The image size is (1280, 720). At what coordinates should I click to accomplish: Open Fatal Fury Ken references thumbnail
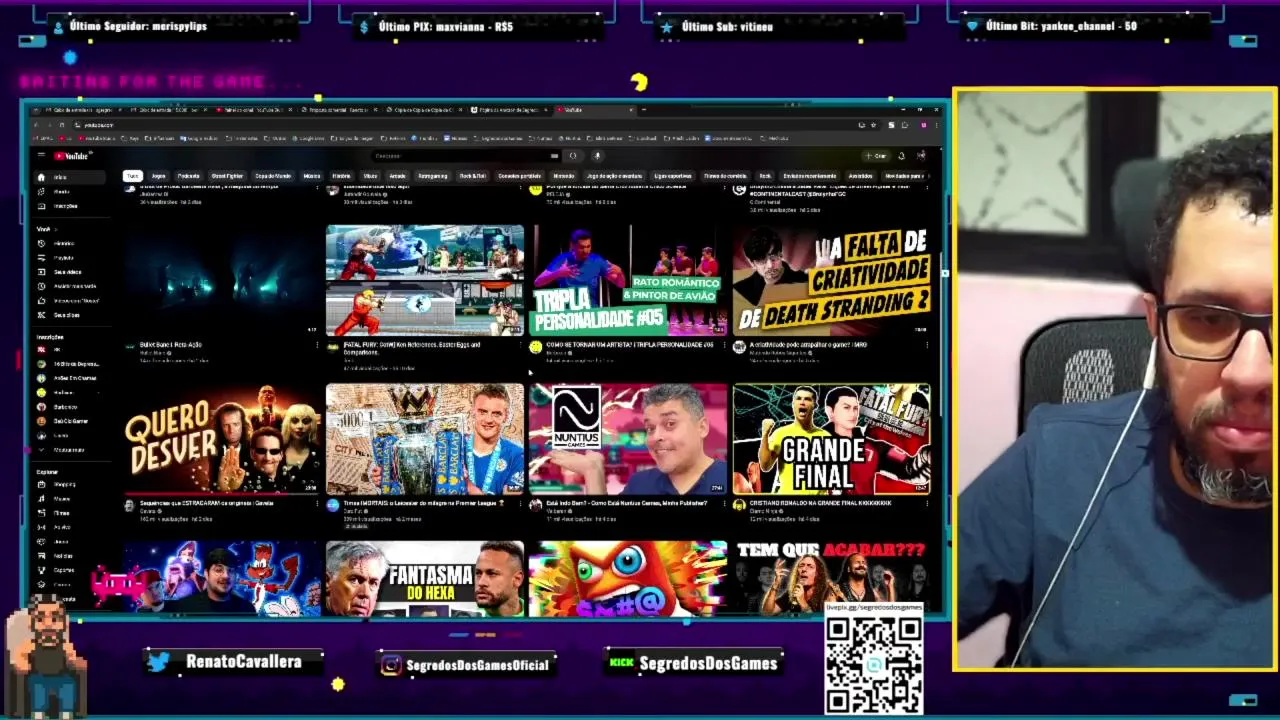pos(425,280)
